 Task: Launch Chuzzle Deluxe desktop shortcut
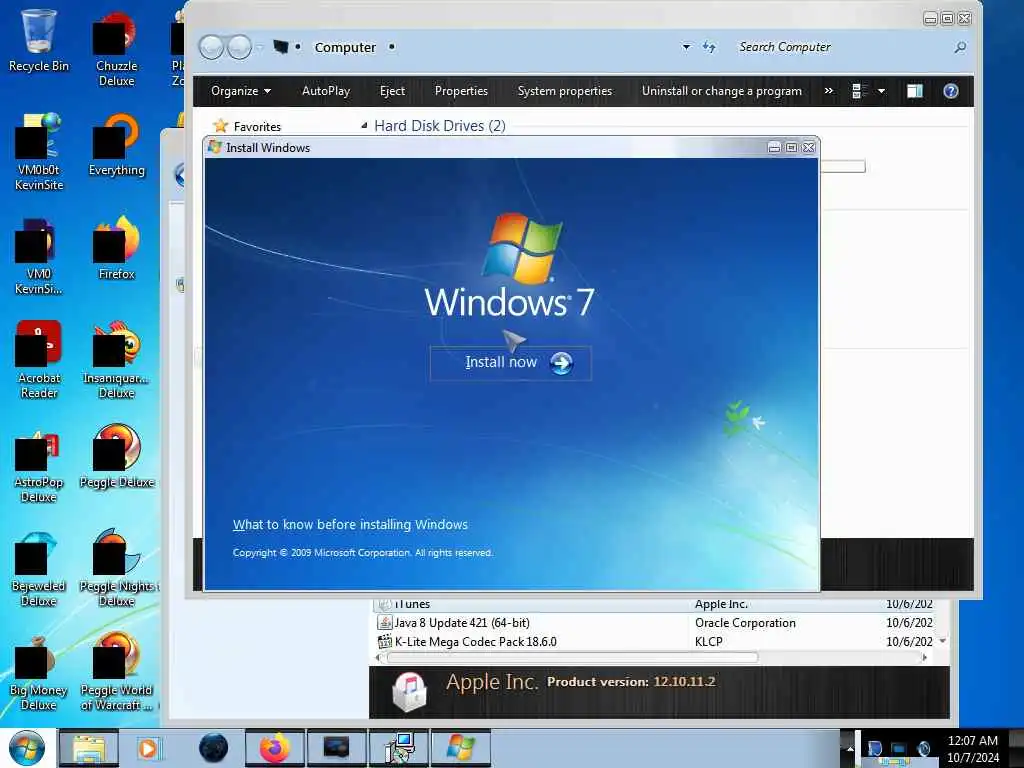[x=116, y=49]
